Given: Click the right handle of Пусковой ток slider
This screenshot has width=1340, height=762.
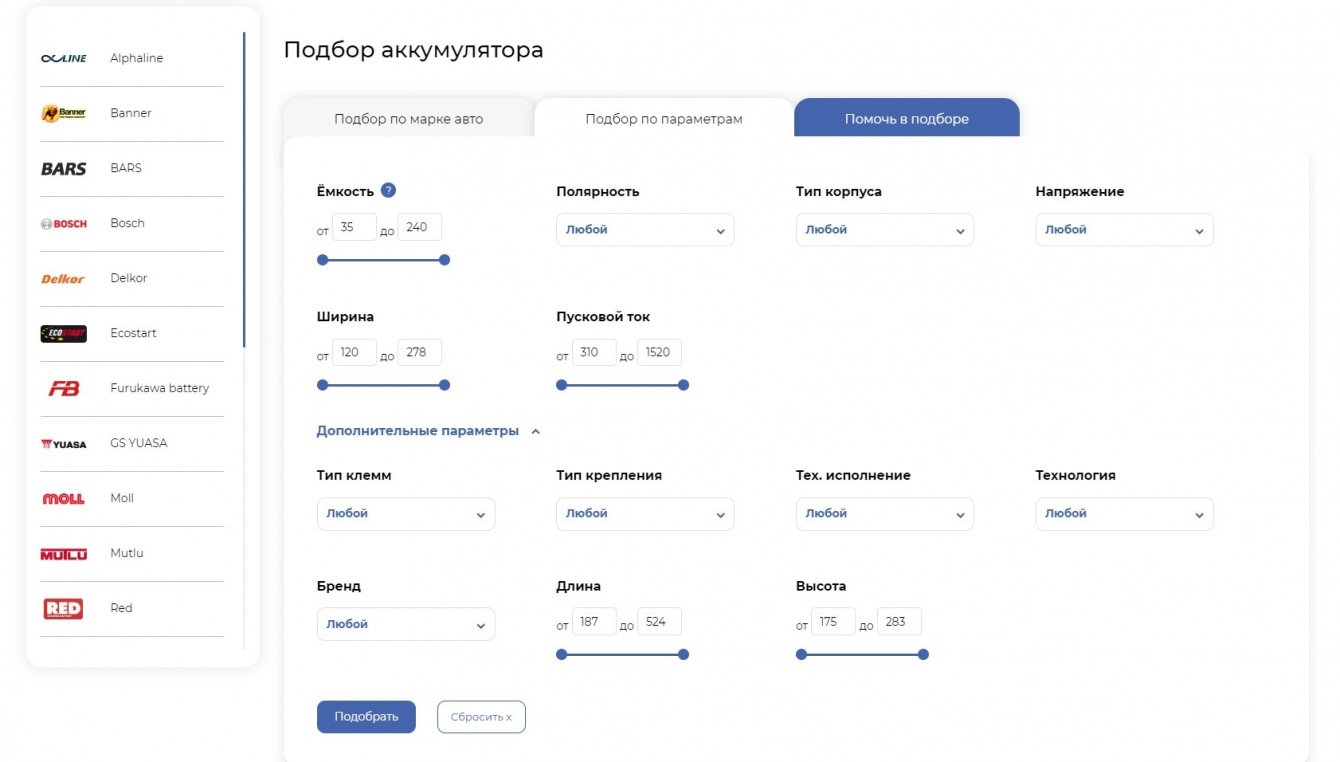Looking at the screenshot, I should tap(684, 385).
